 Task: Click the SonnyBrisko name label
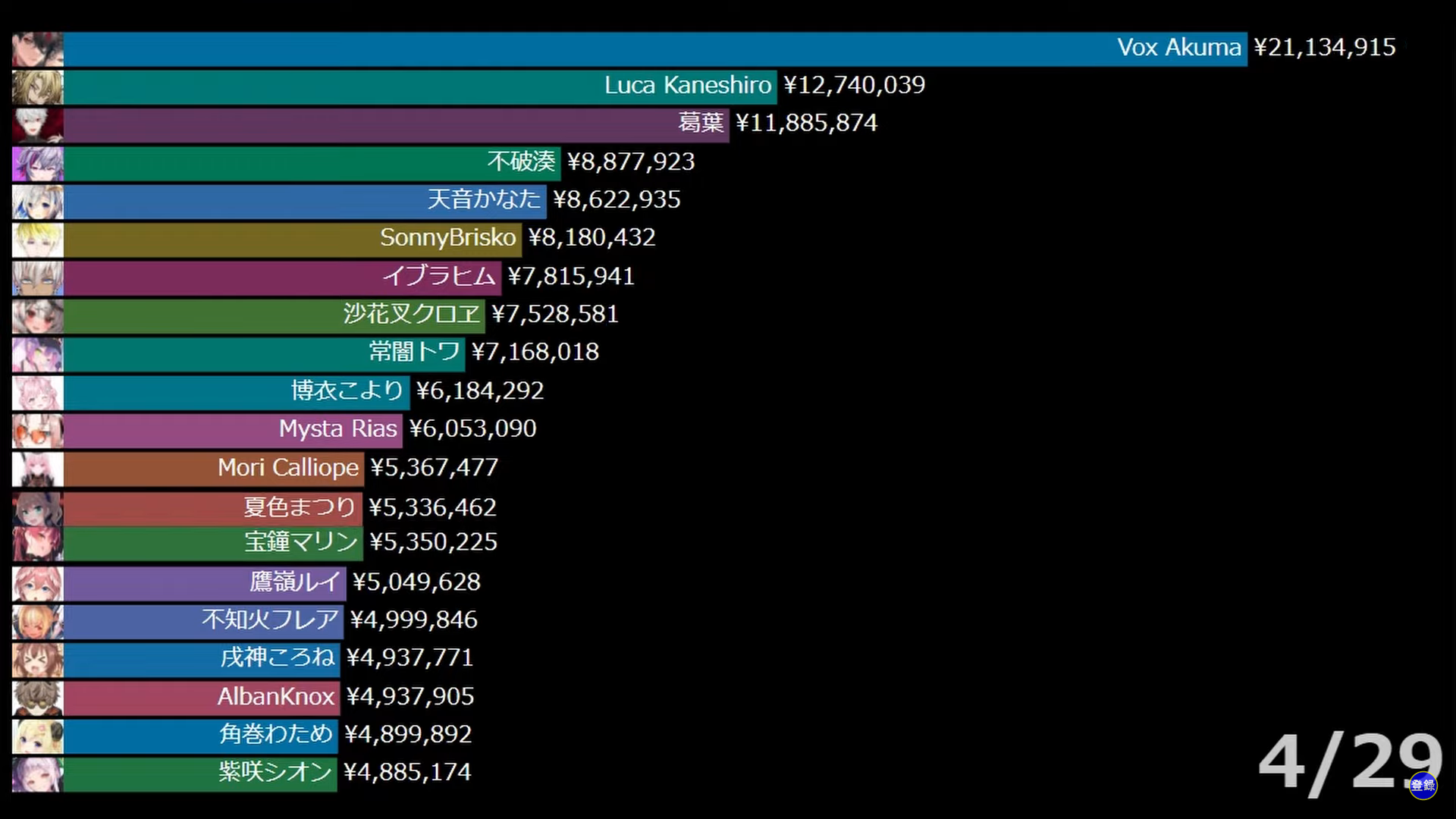[x=448, y=237]
